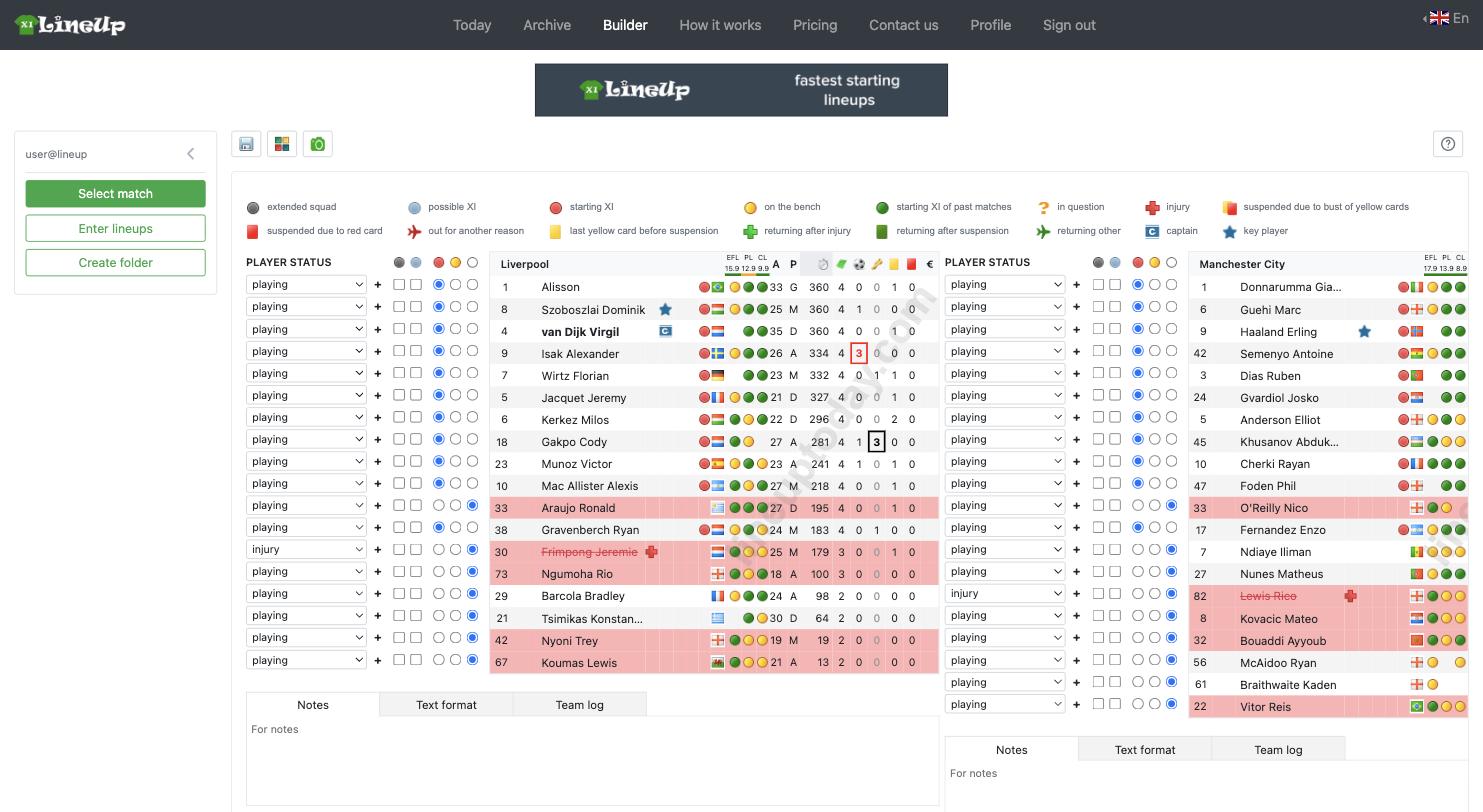Click the Enter lineups button

[116, 228]
